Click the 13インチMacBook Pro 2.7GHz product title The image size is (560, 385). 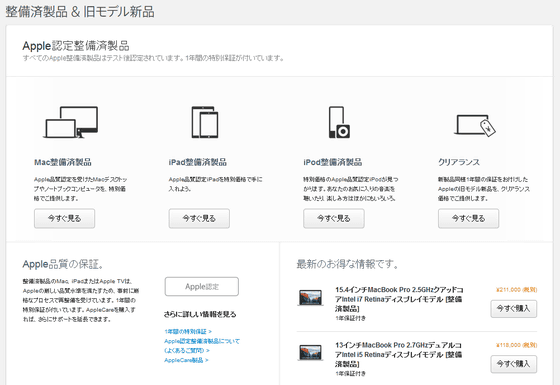(398, 354)
